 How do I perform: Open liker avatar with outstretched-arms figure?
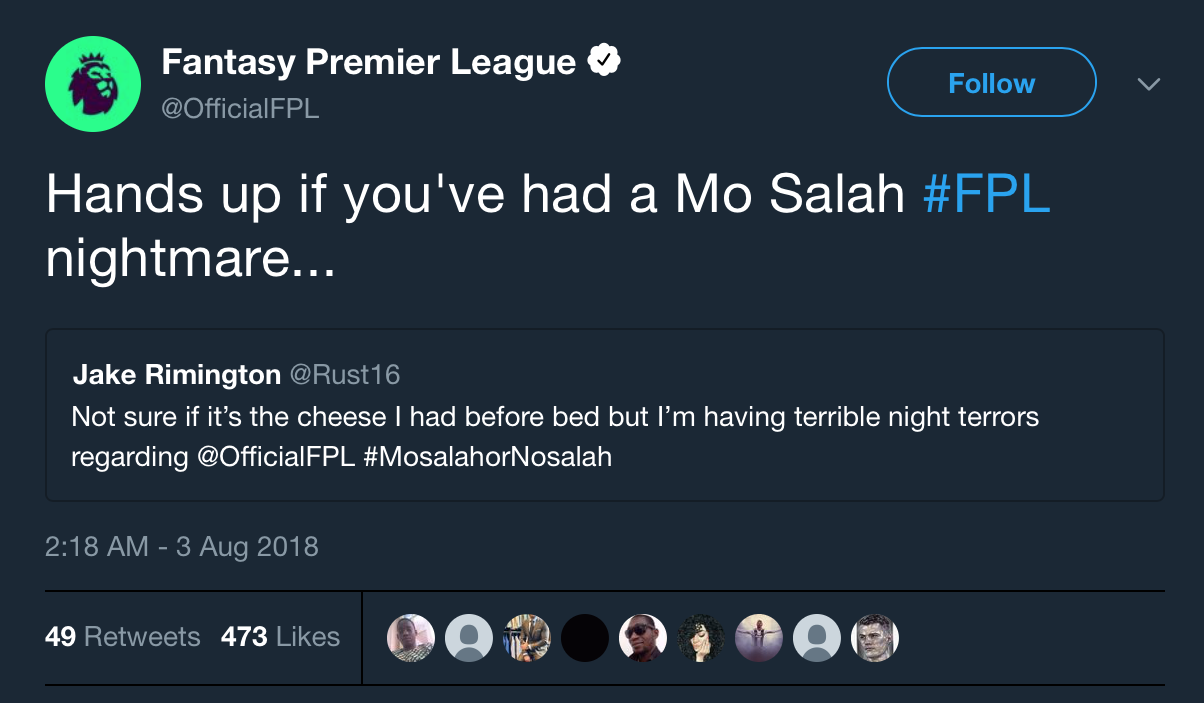tap(759, 637)
